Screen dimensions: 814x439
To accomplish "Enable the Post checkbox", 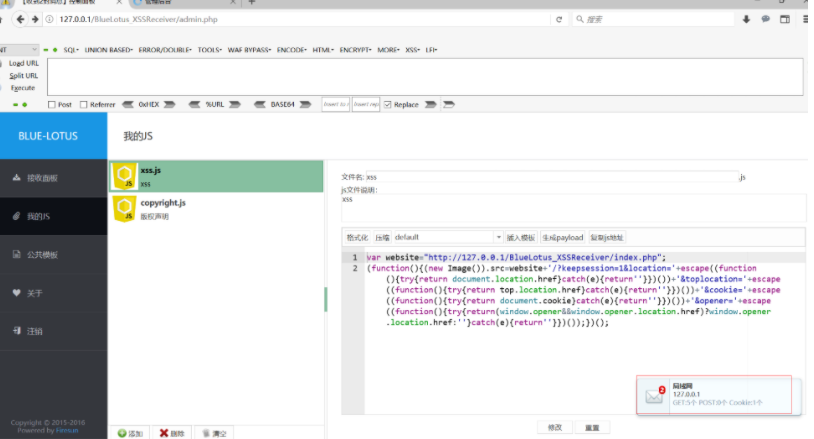I will coord(51,105).
